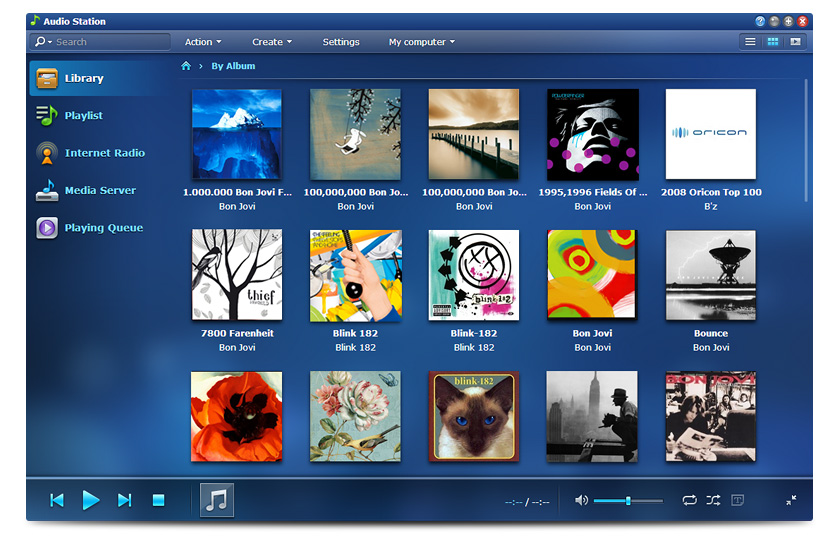Screen dimensions: 837x540
Task: Open the Action dropdown menu
Action: [203, 42]
